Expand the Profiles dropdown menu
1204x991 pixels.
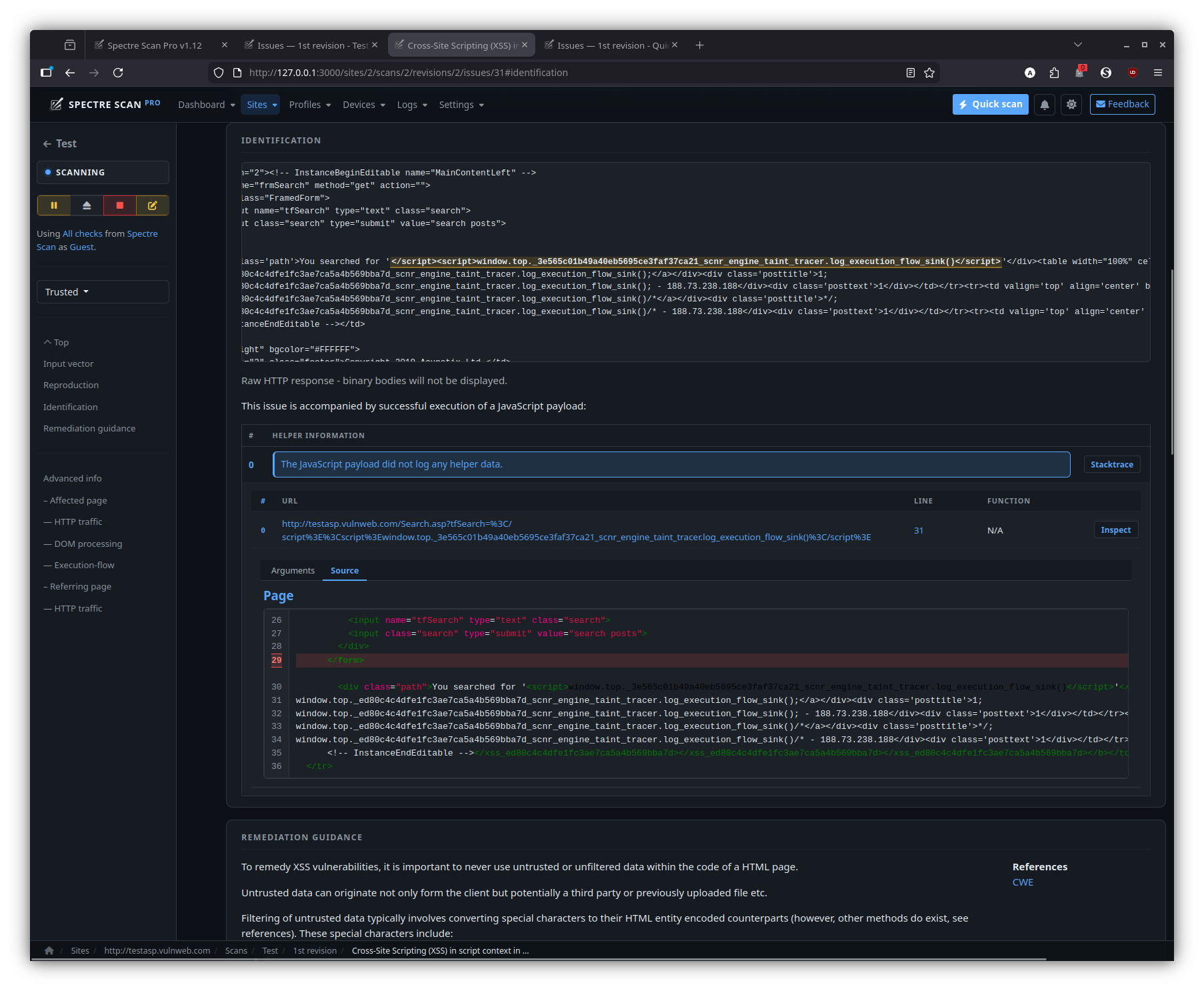click(310, 105)
